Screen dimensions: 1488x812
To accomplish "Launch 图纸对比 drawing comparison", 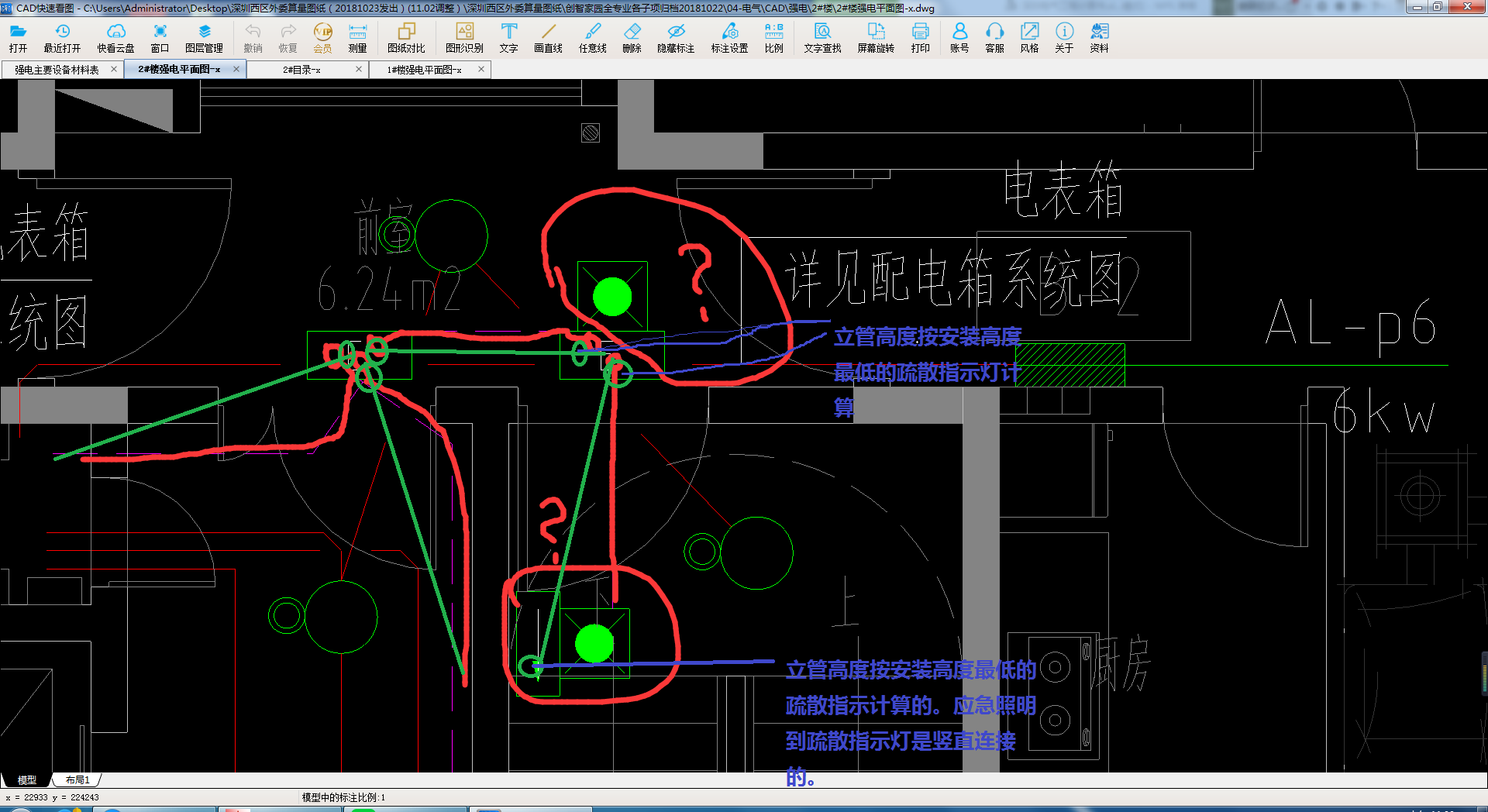I will pyautogui.click(x=406, y=38).
